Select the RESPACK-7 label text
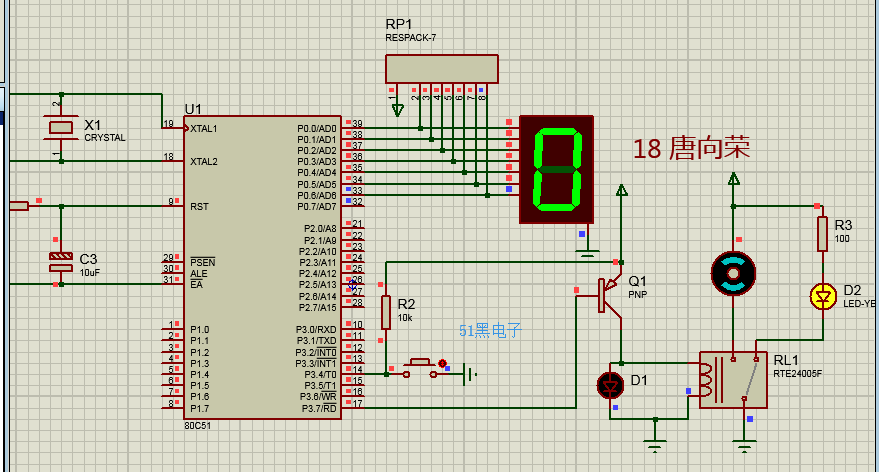This screenshot has height=472, width=879. click(x=411, y=38)
